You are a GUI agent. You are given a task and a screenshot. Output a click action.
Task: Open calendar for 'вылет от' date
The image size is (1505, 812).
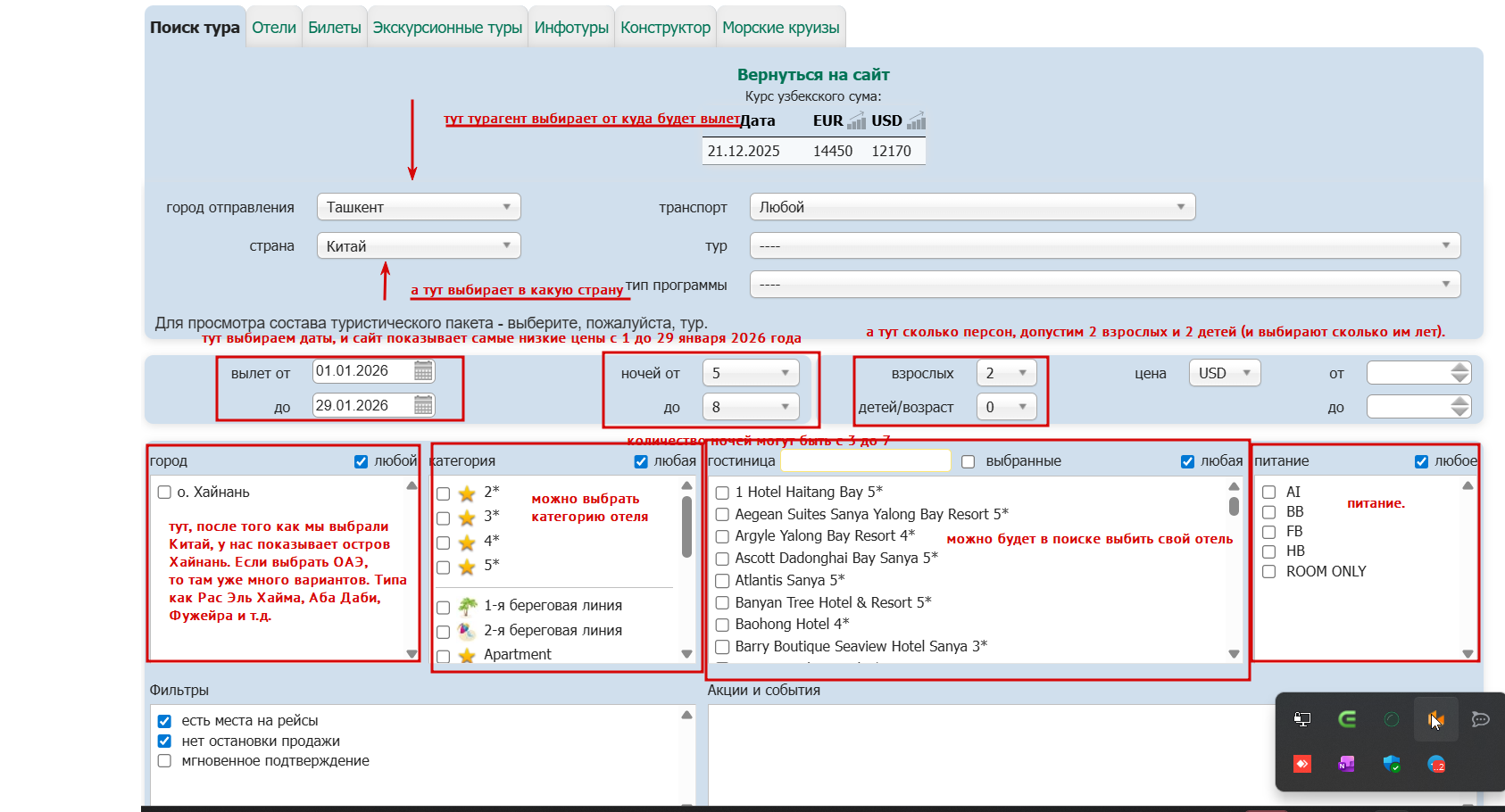tap(423, 371)
